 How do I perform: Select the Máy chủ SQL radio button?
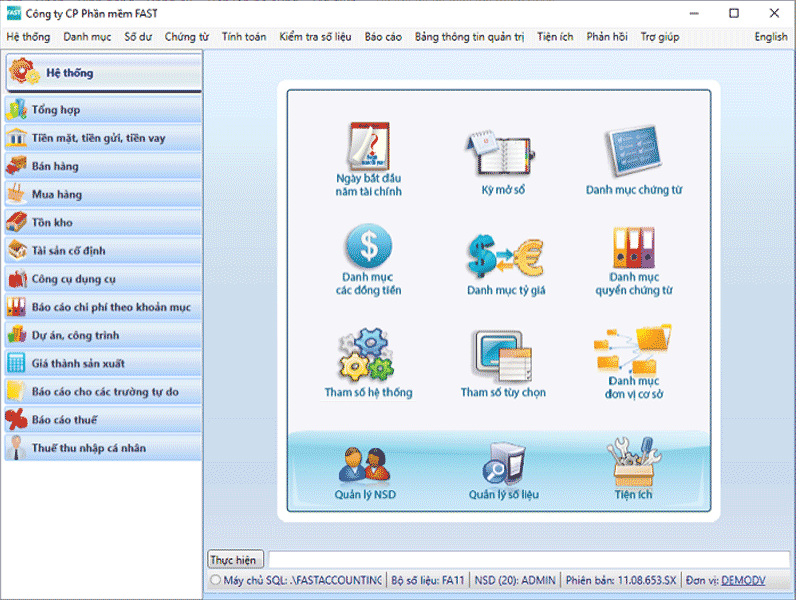point(216,580)
